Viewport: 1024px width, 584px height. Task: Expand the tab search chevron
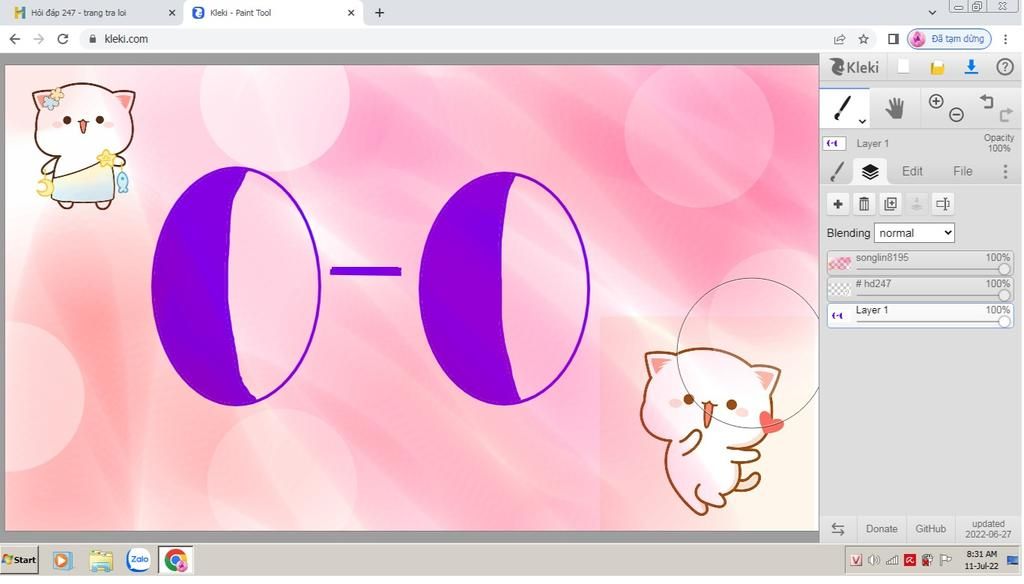click(932, 12)
